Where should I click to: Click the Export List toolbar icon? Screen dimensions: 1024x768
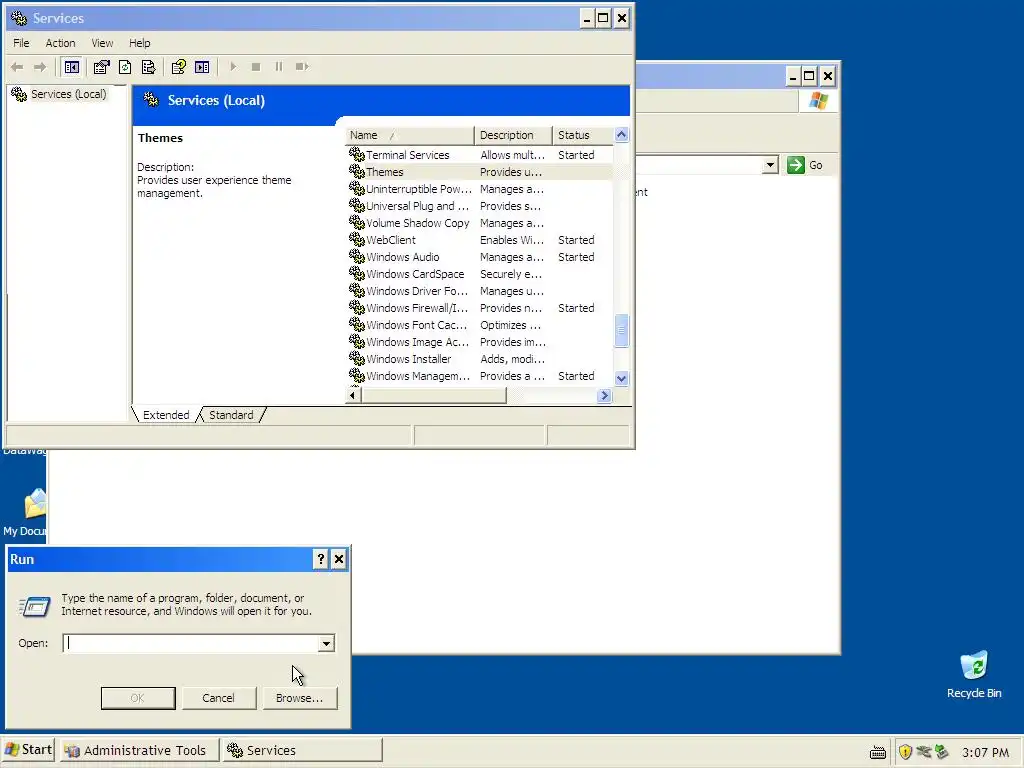[149, 67]
